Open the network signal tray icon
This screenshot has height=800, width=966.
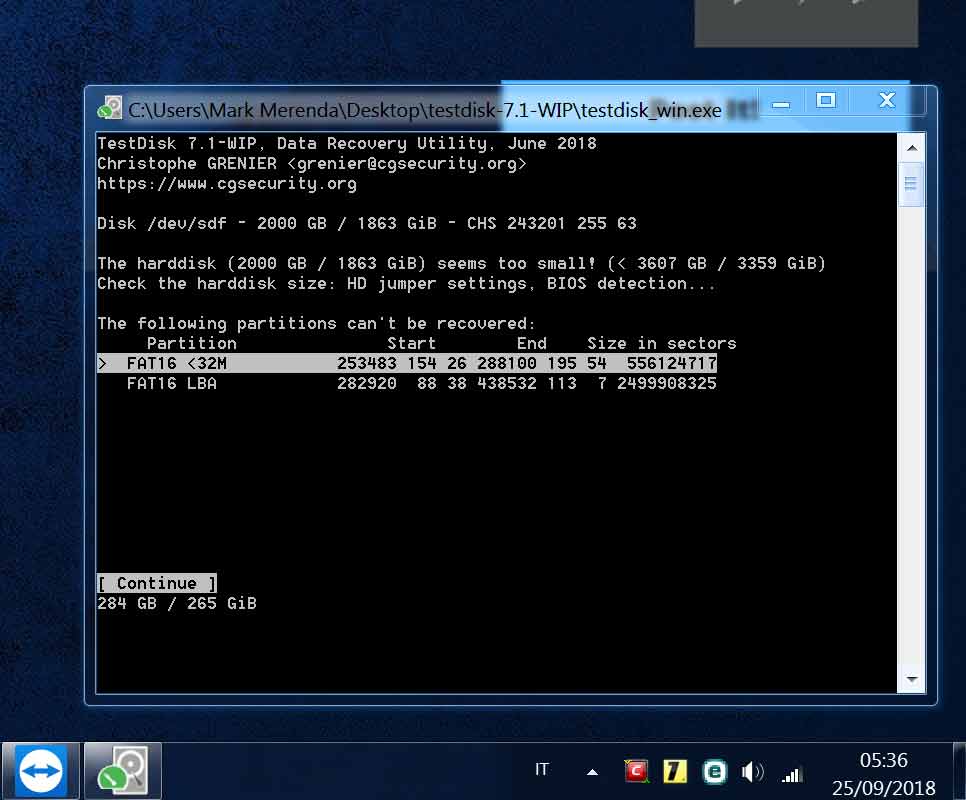792,774
